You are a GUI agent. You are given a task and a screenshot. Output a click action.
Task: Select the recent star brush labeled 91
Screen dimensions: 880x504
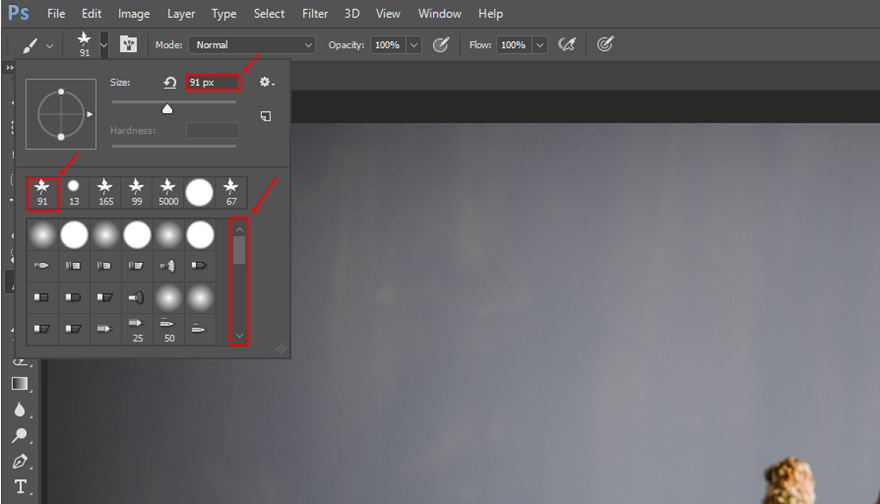[x=42, y=193]
